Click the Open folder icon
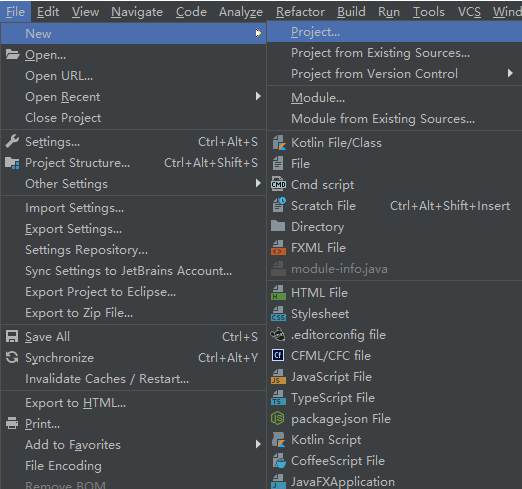The height and width of the screenshot is (489, 522). [x=12, y=54]
